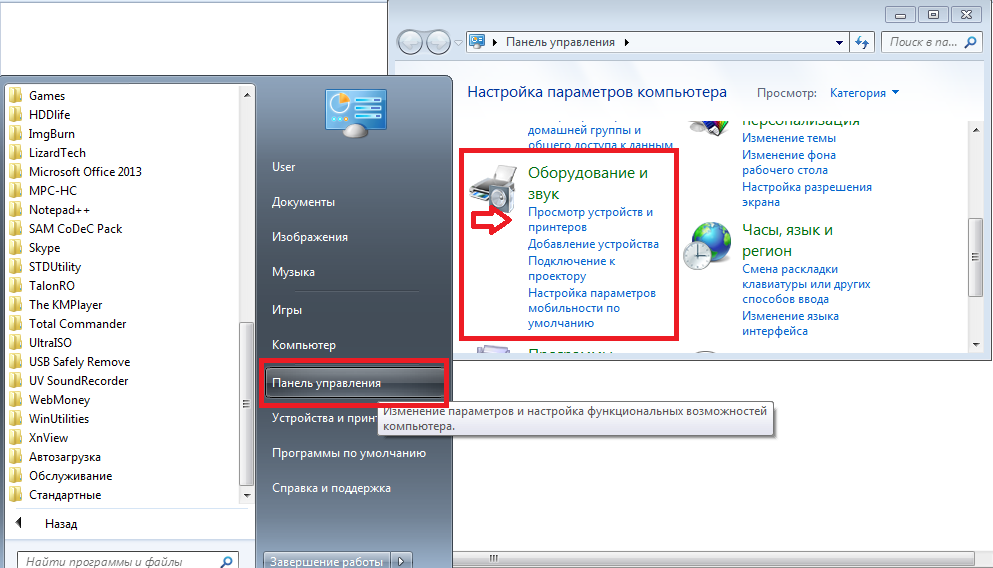The height and width of the screenshot is (568, 993).
Task: Click the Forward navigation arrow button
Action: click(x=438, y=42)
